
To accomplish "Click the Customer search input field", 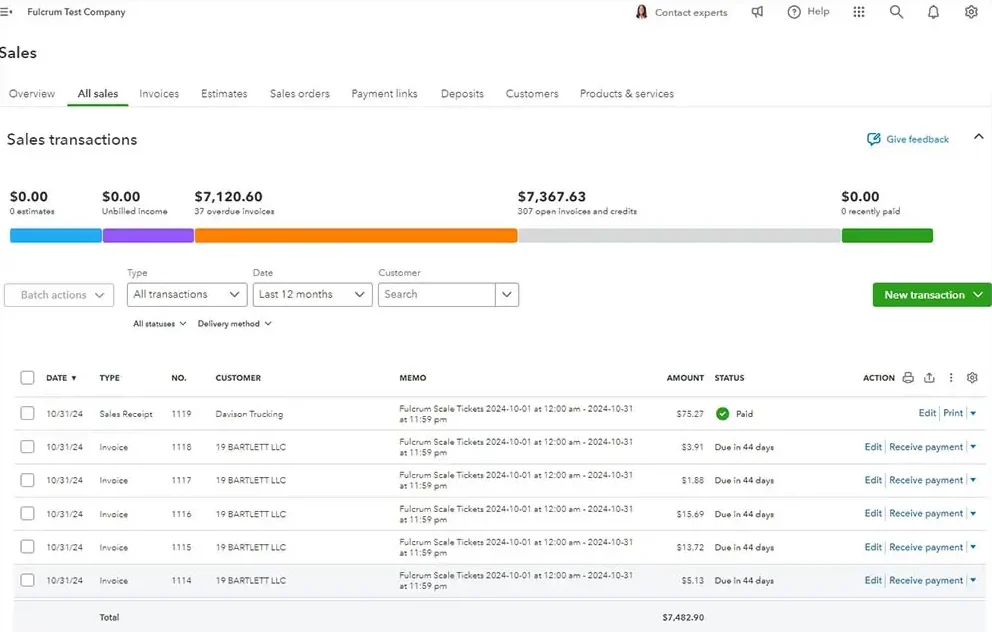I will pos(436,294).
